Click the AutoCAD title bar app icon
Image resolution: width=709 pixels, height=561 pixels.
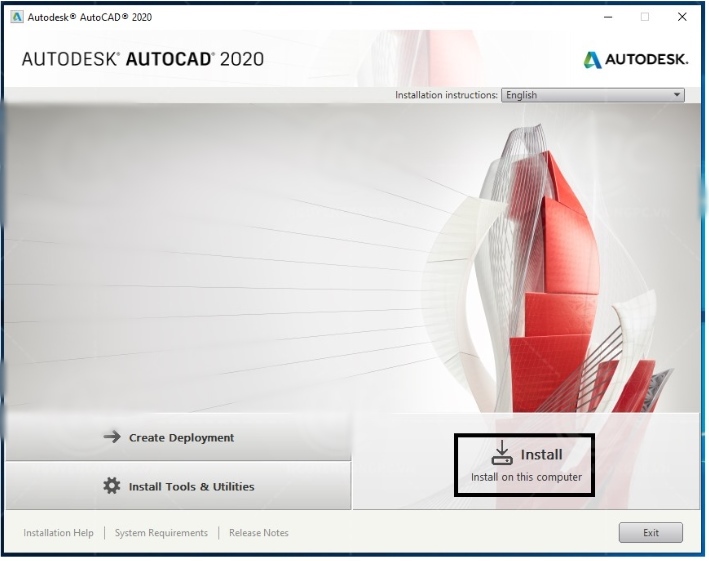[x=17, y=17]
